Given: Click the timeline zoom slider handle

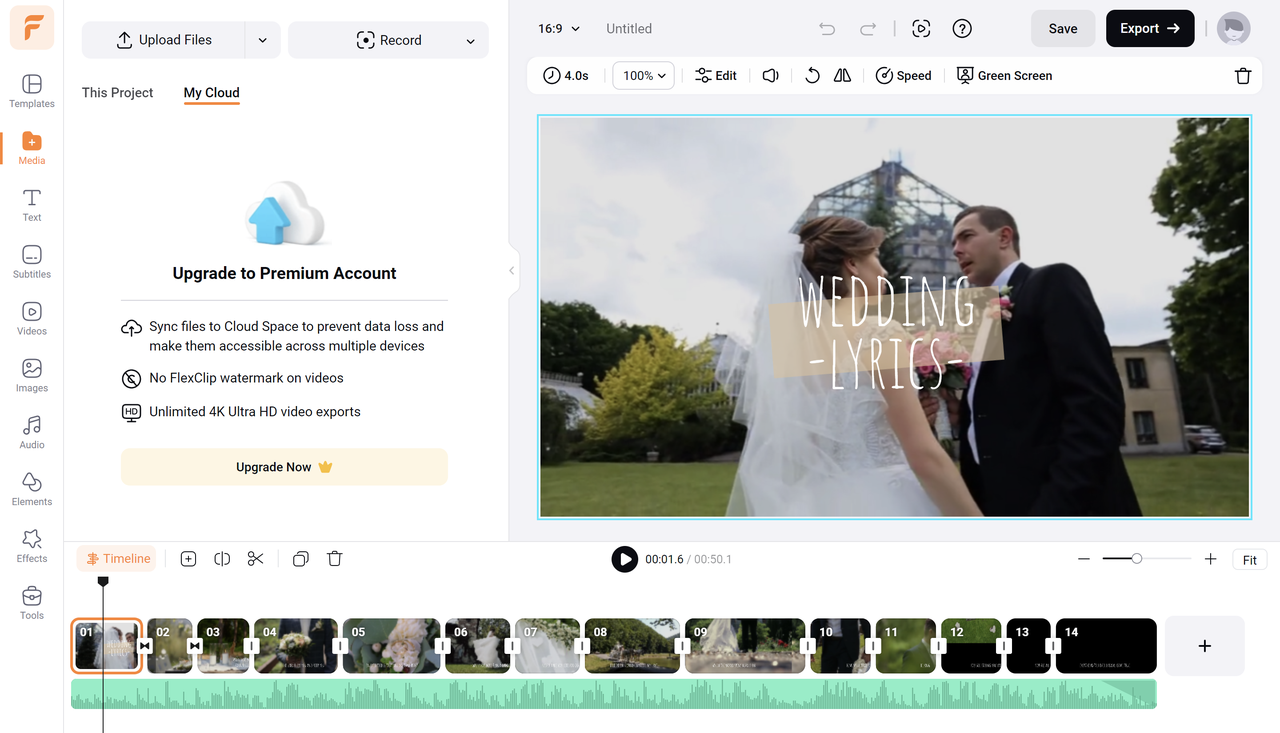Looking at the screenshot, I should coord(1137,559).
